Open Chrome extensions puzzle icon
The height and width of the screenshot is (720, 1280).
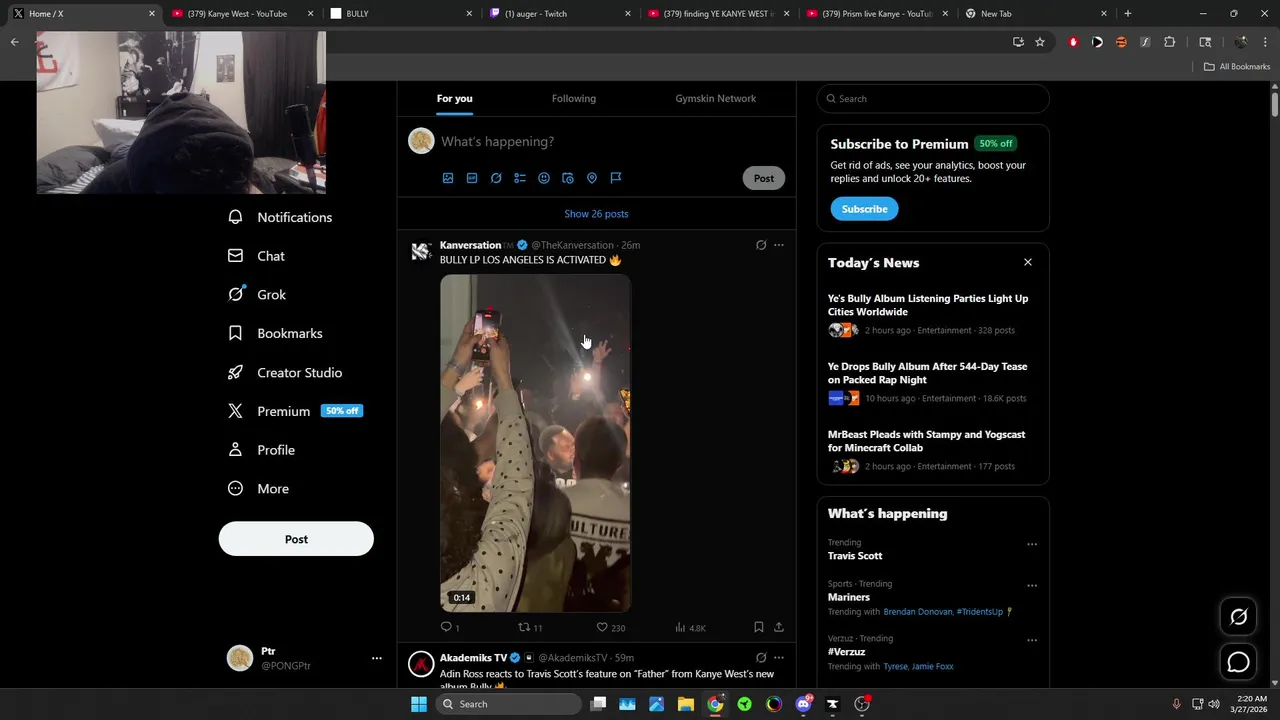point(1169,42)
